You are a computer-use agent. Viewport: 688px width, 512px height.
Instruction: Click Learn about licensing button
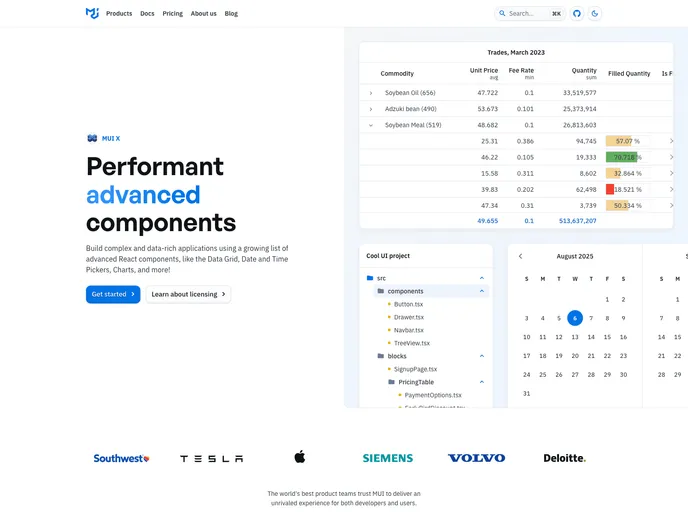(188, 294)
